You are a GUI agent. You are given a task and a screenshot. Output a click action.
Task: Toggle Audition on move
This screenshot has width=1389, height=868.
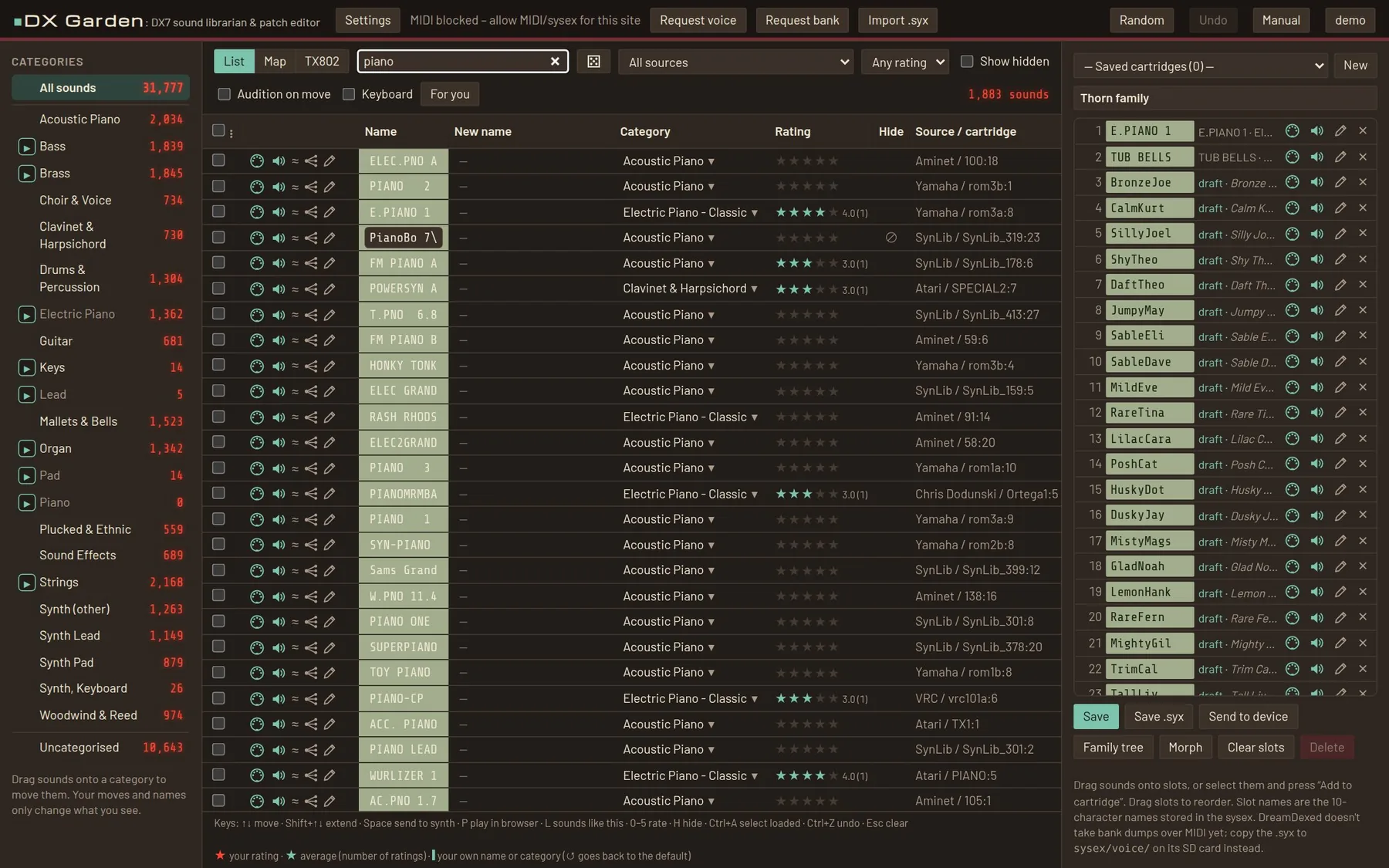[225, 94]
